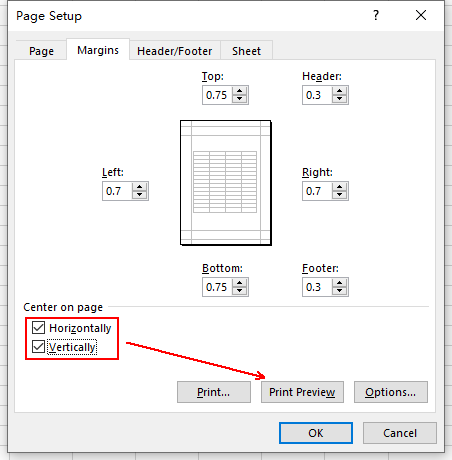
Task: Switch to the Page tab
Action: pyautogui.click(x=41, y=51)
